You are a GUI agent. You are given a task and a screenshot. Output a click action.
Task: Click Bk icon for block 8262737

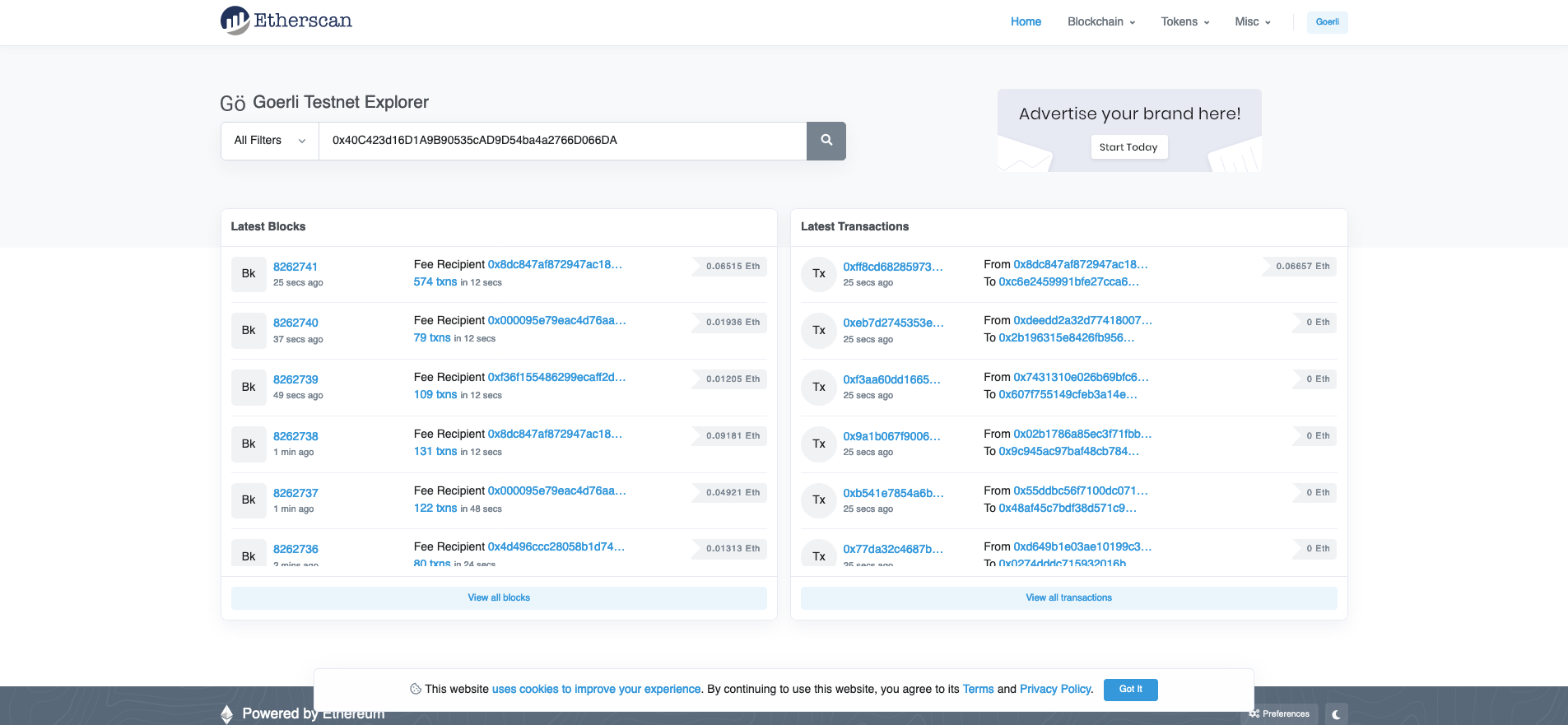pos(249,500)
